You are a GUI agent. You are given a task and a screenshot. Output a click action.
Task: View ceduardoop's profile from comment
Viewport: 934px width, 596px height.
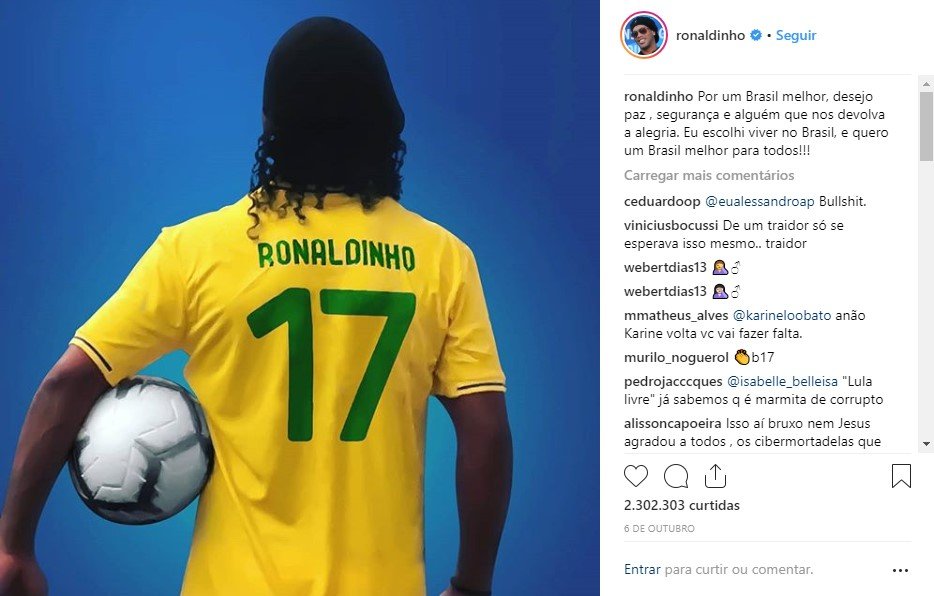(x=662, y=201)
